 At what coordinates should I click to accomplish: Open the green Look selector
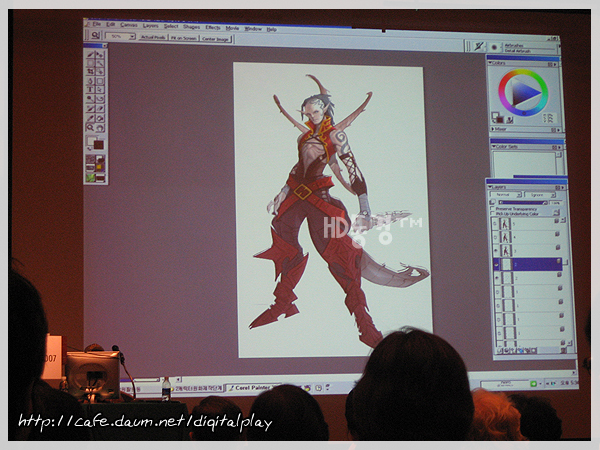point(90,178)
